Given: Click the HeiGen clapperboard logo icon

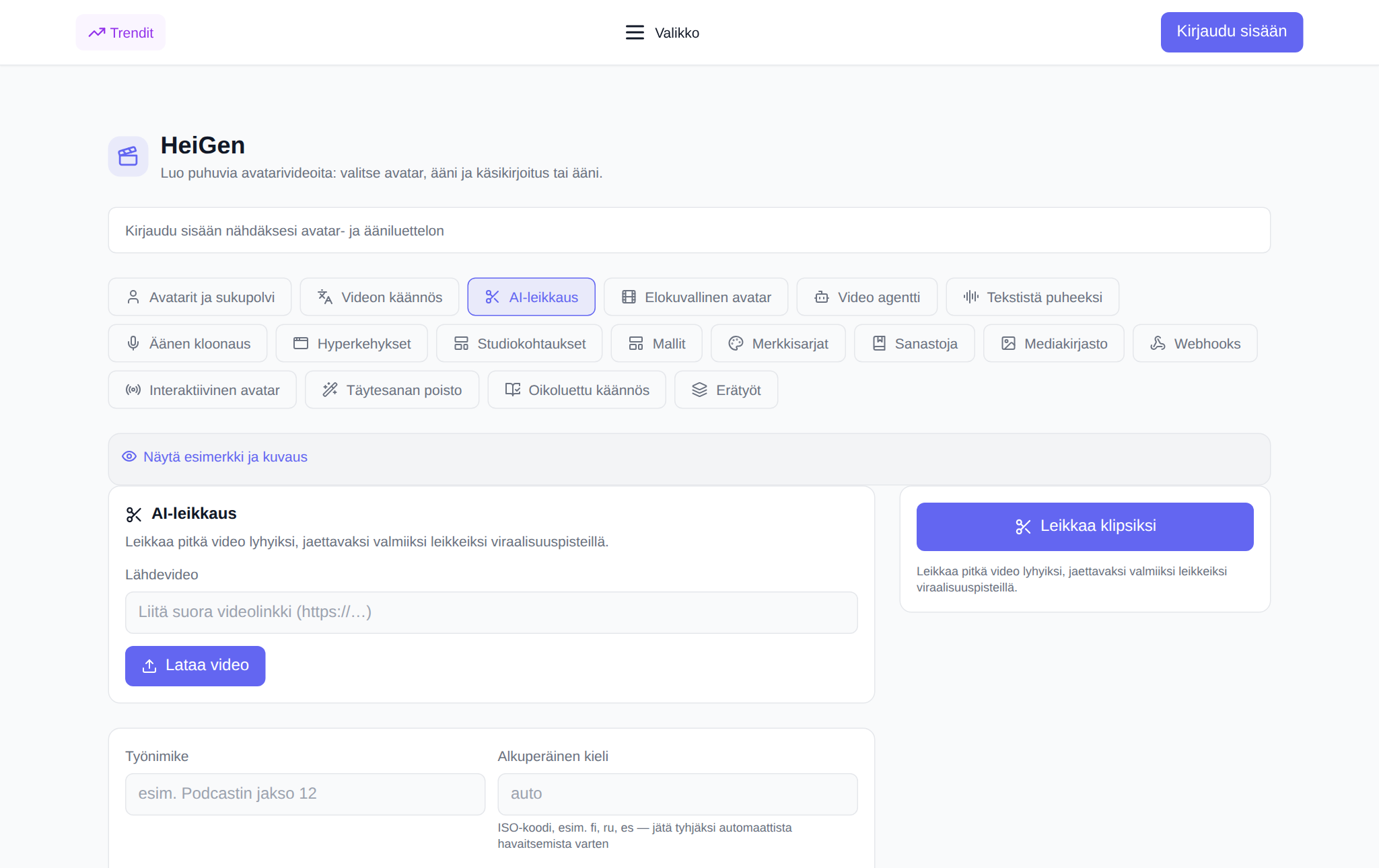Looking at the screenshot, I should (x=129, y=156).
